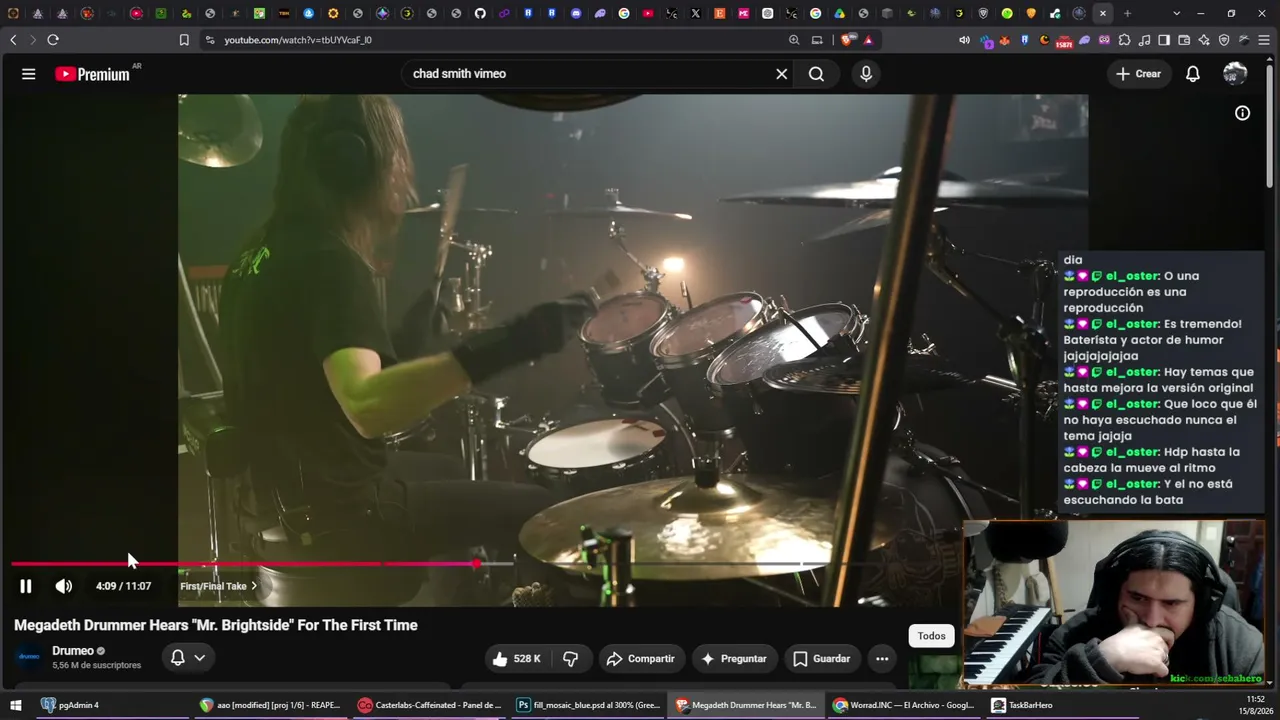This screenshot has height=720, width=1280.
Task: Open the account avatar menu
Action: (1235, 74)
